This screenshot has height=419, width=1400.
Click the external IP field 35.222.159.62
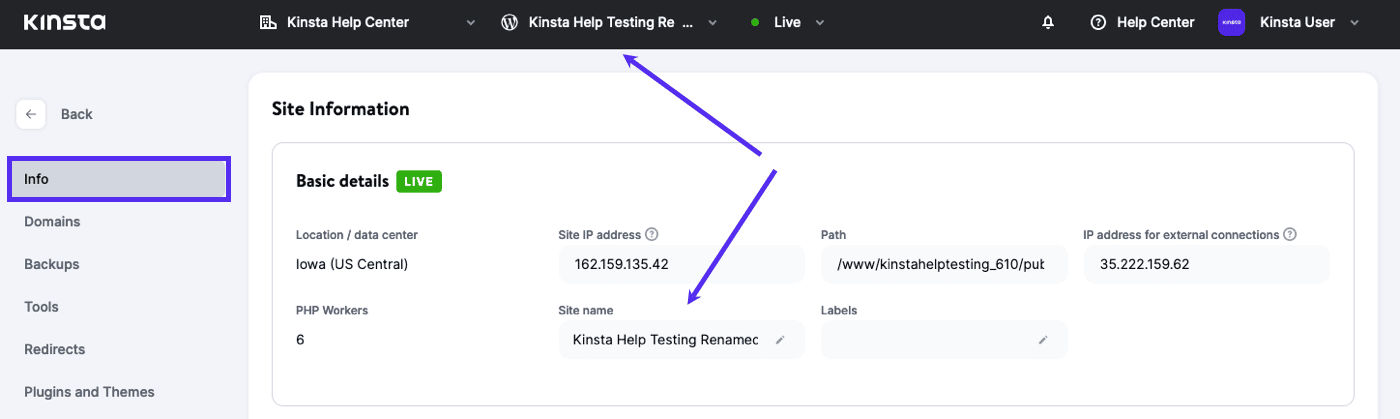(x=1206, y=264)
